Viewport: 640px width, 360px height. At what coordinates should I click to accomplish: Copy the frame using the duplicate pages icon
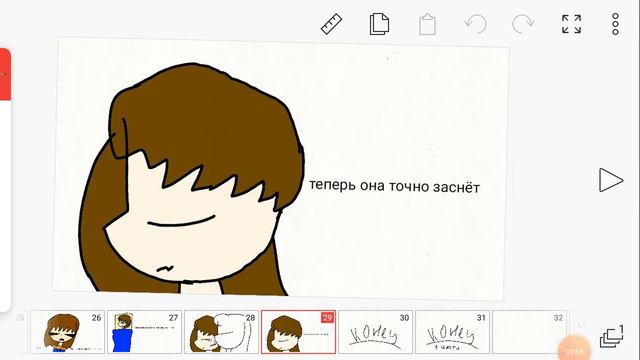coord(379,24)
